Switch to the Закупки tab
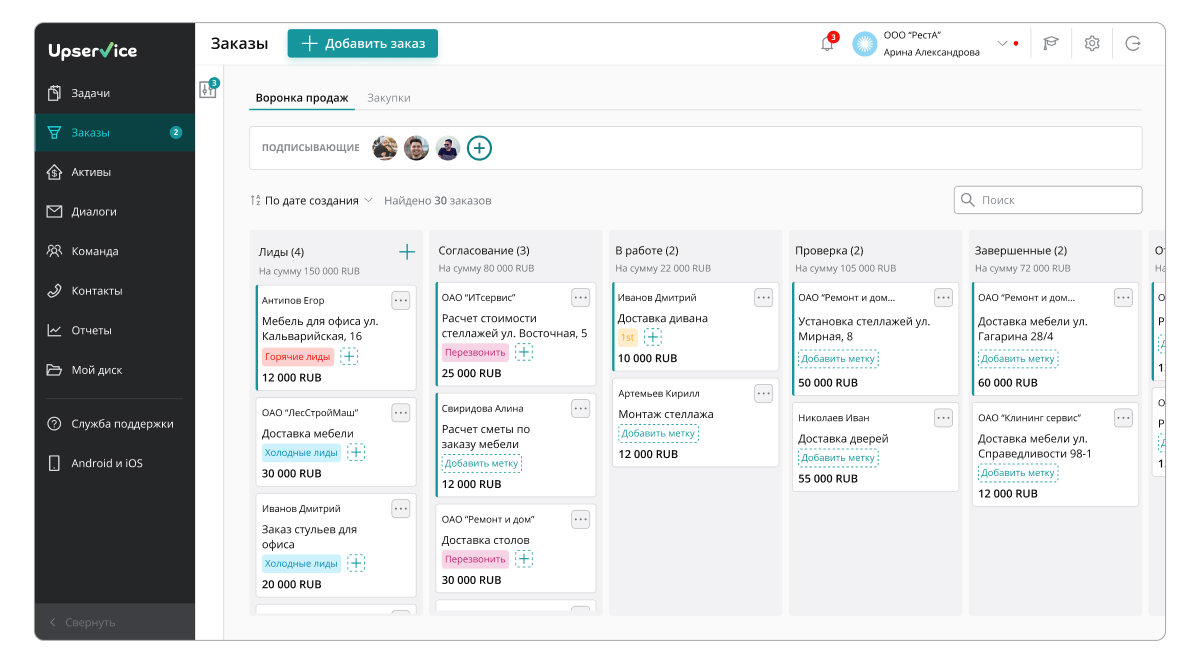 tap(388, 98)
